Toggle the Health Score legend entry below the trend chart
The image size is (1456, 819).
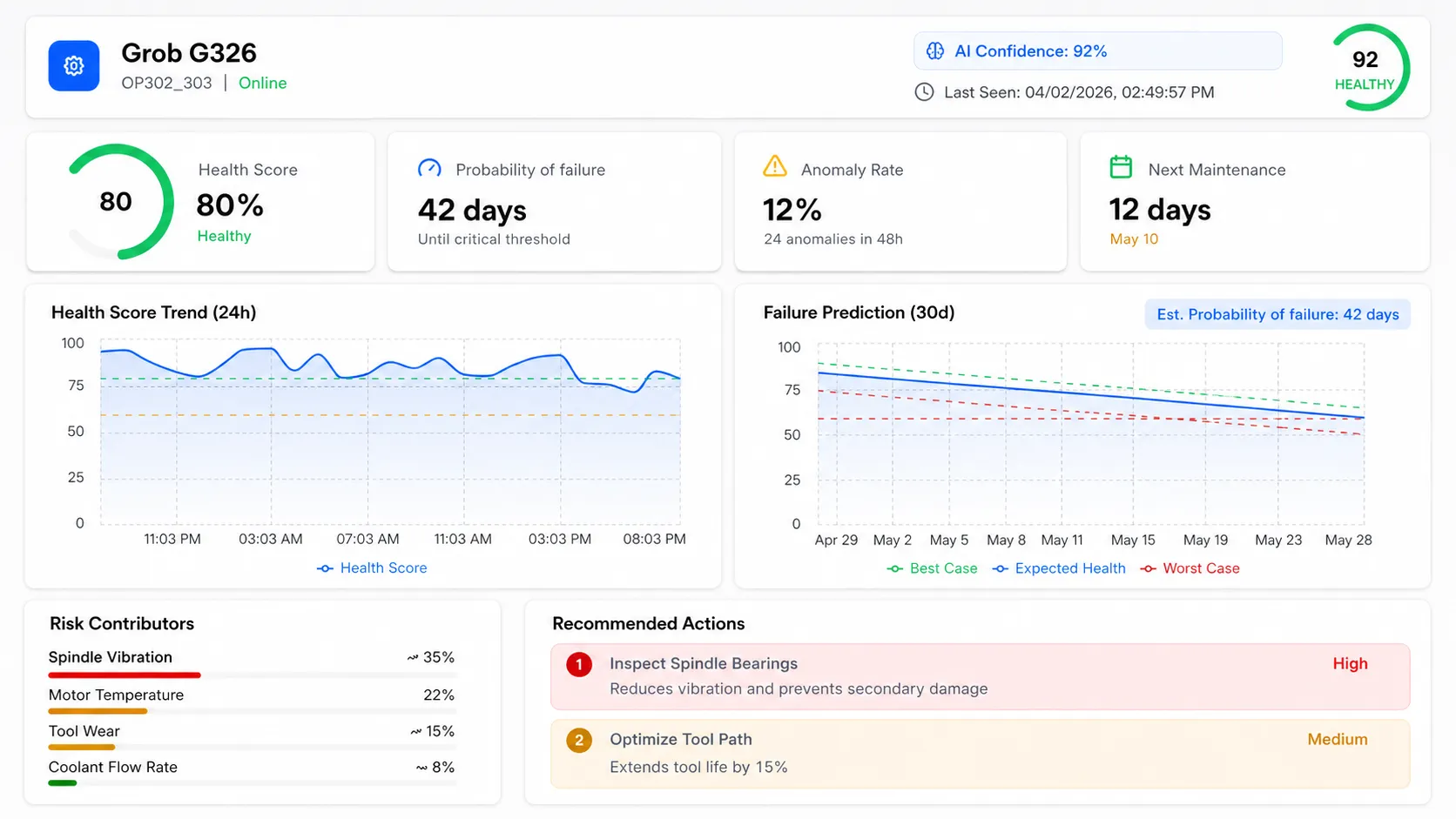coord(372,568)
